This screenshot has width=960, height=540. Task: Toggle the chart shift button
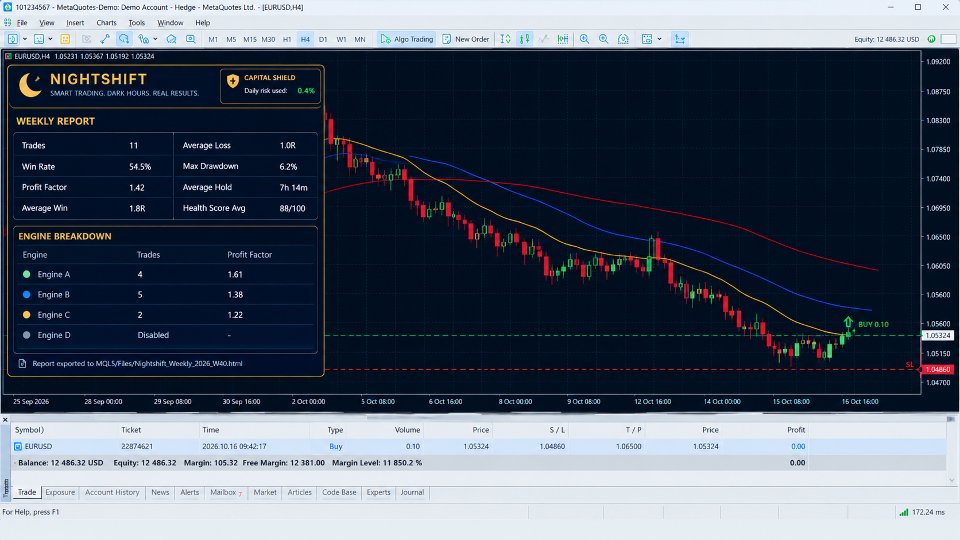tap(680, 39)
